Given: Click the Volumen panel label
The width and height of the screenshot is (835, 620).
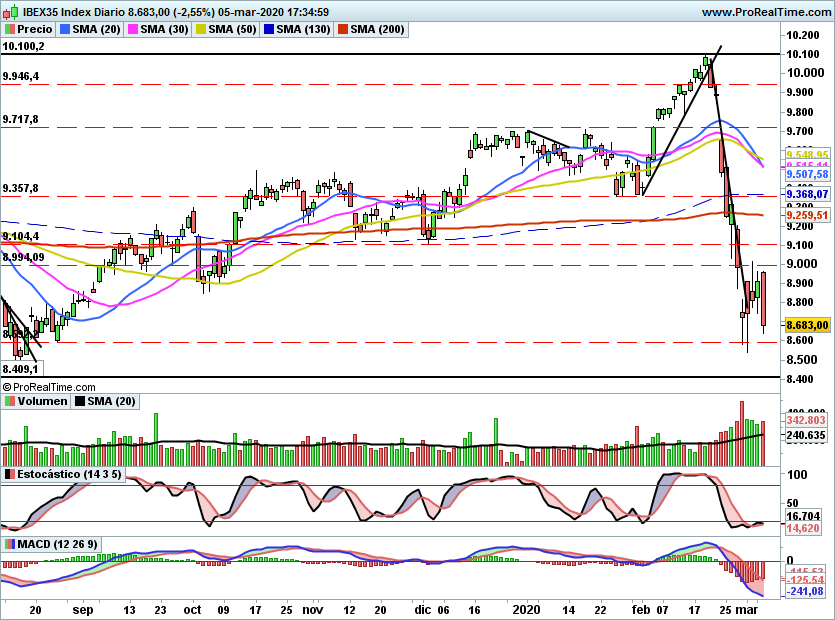Looking at the screenshot, I should (41, 401).
